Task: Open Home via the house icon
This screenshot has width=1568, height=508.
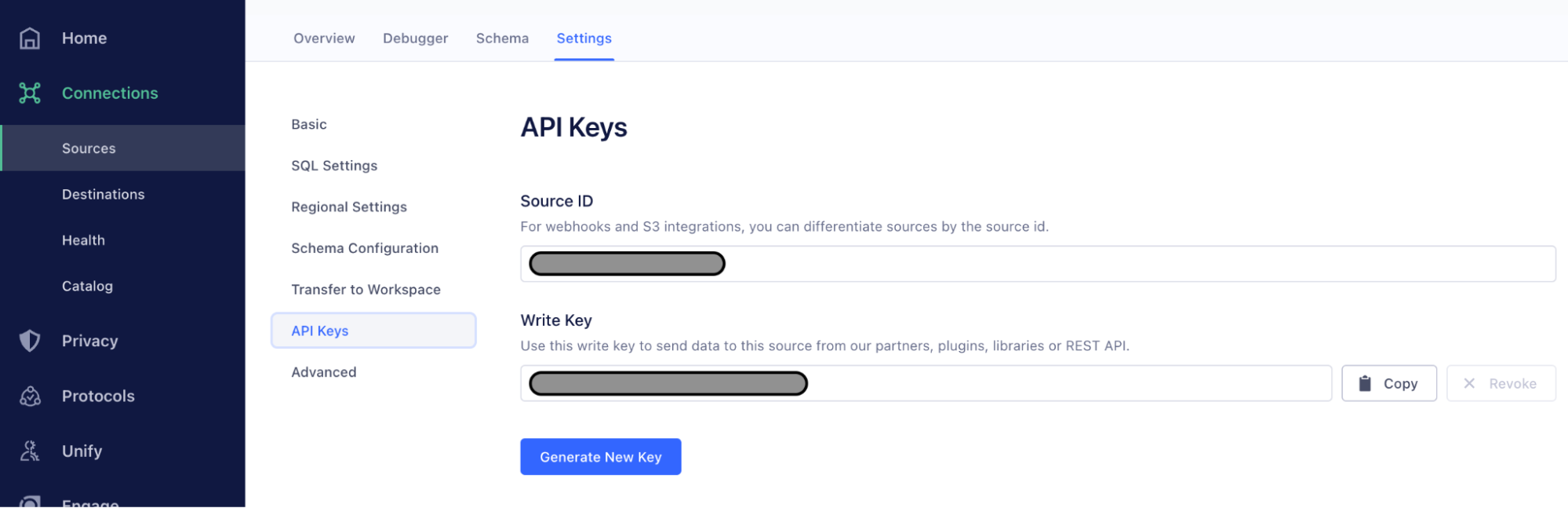Action: 29,38
